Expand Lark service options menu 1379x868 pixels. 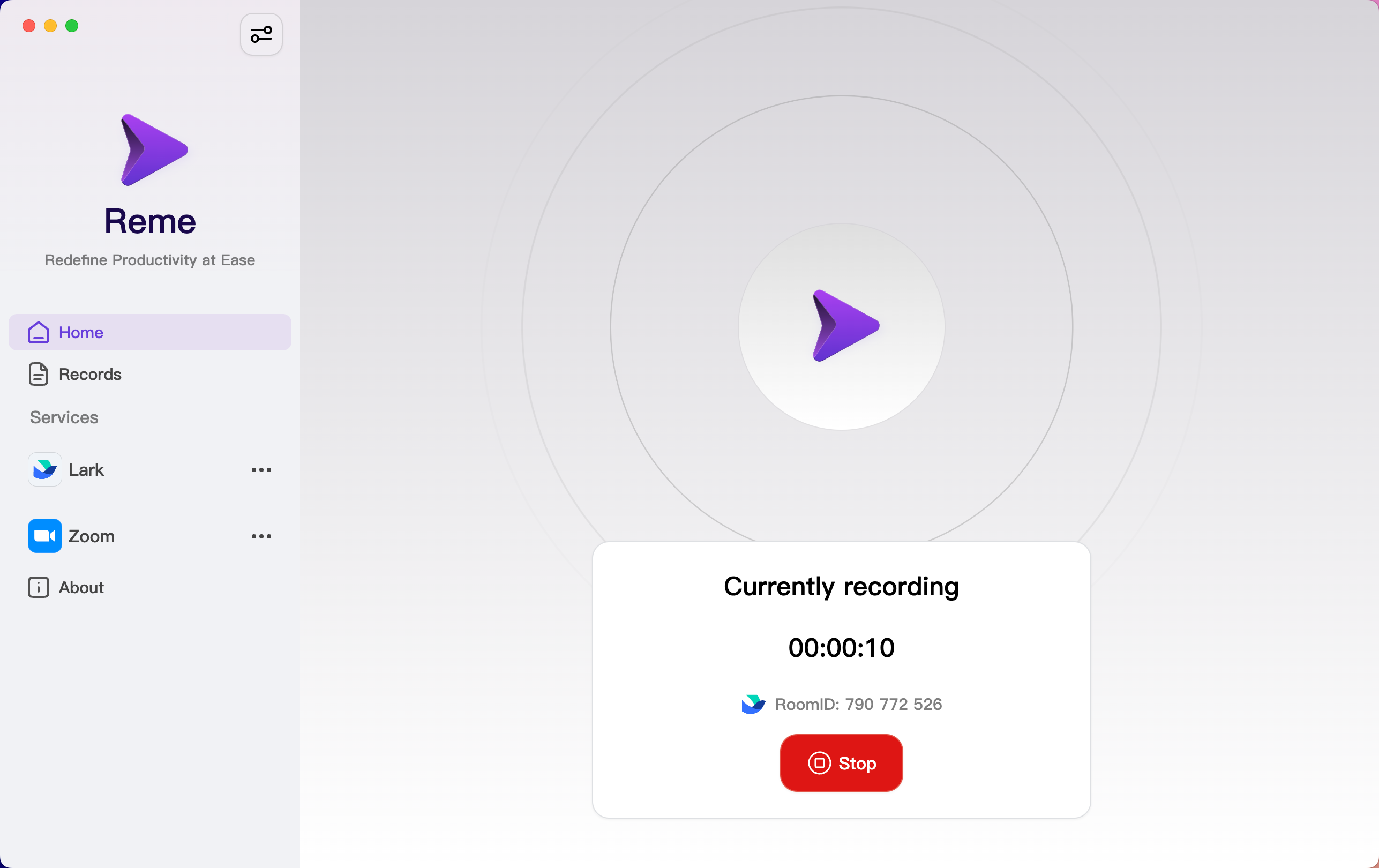tap(261, 470)
